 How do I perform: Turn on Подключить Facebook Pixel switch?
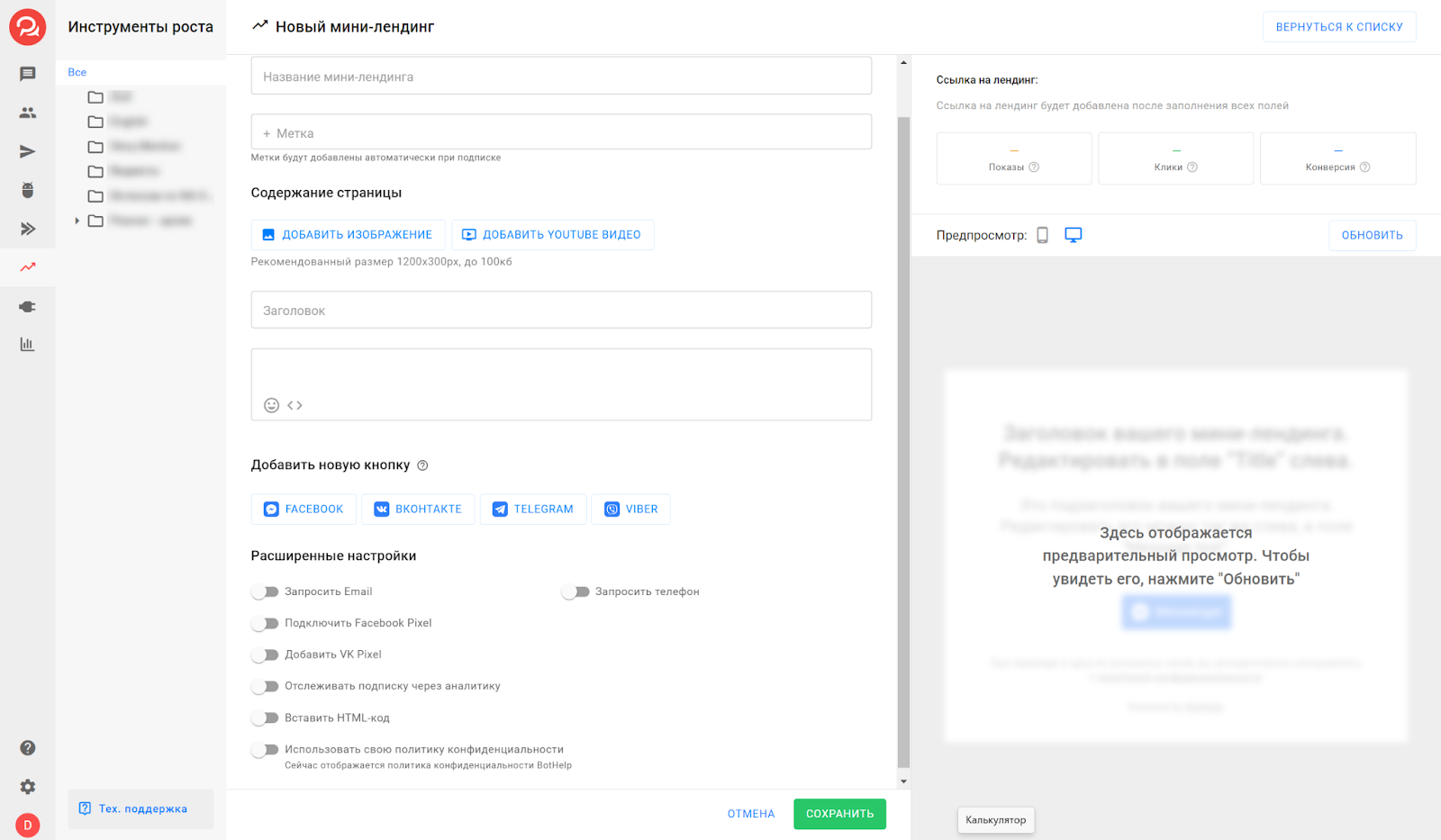tap(265, 623)
